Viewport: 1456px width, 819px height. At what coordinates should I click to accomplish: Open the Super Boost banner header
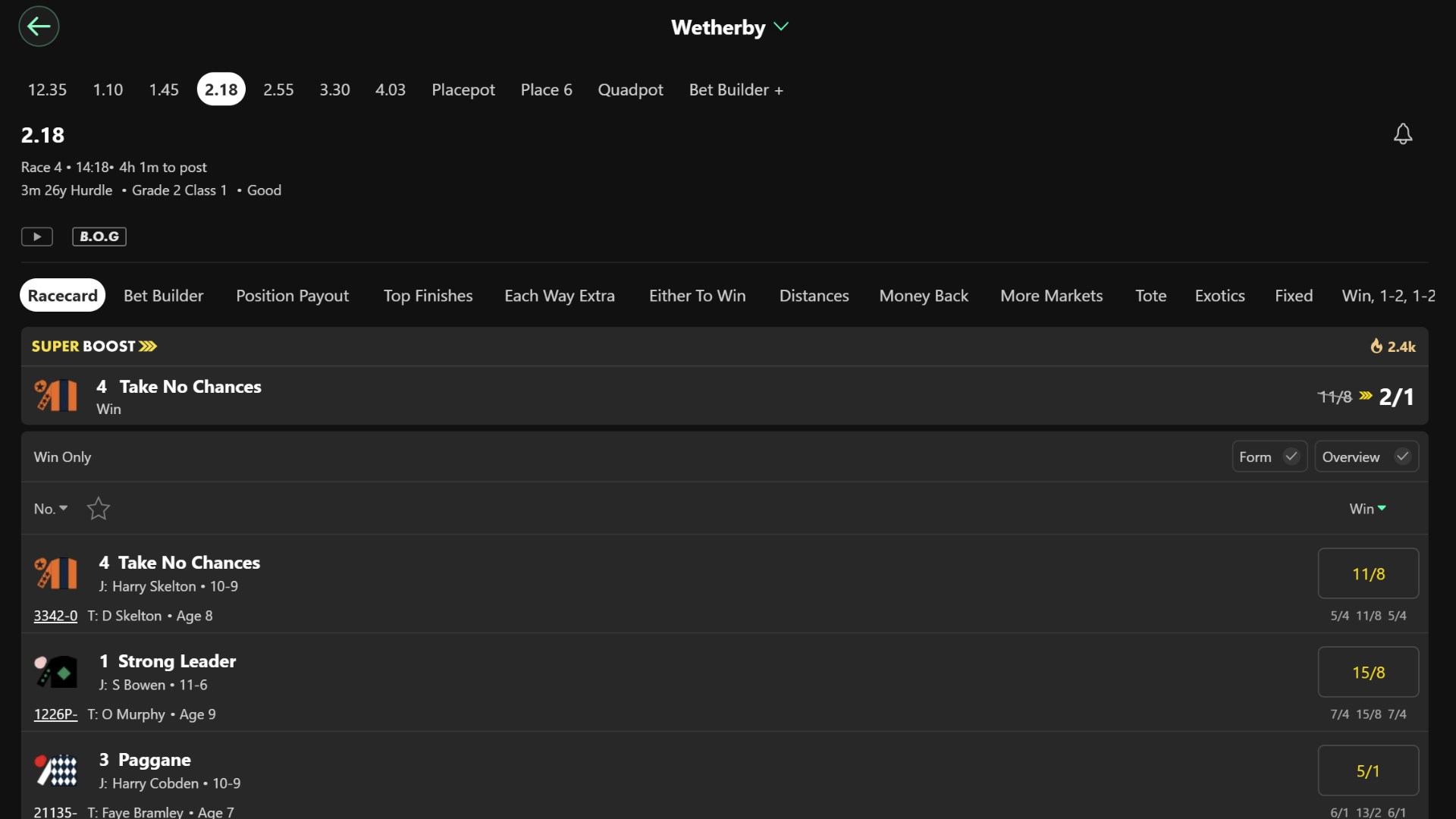tap(94, 347)
